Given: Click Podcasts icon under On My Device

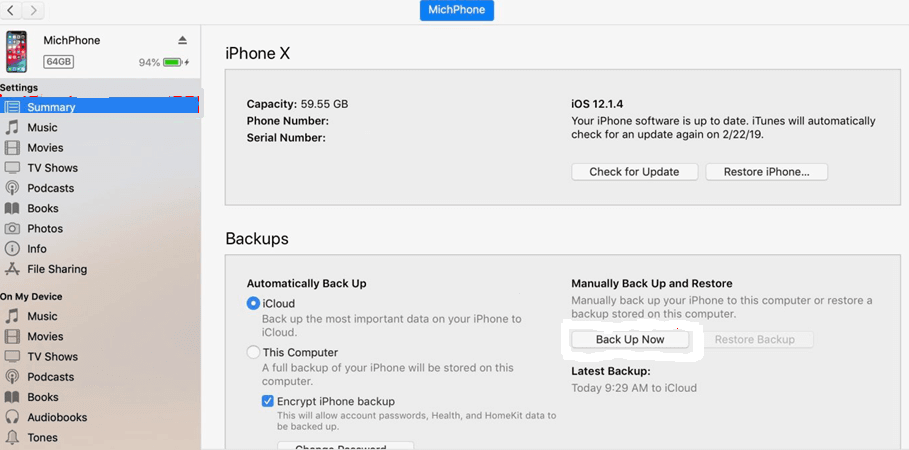Looking at the screenshot, I should [x=12, y=377].
